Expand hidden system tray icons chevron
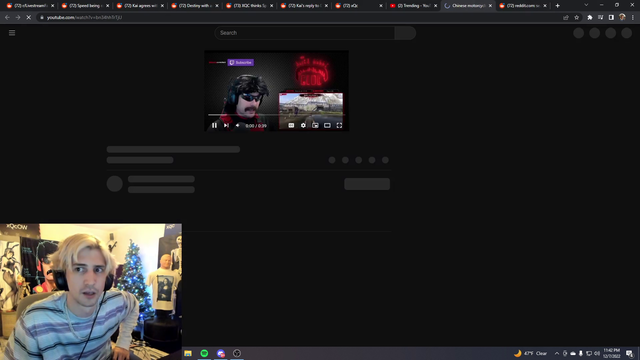Screen dimensions: 640x360 (x=557, y=353)
